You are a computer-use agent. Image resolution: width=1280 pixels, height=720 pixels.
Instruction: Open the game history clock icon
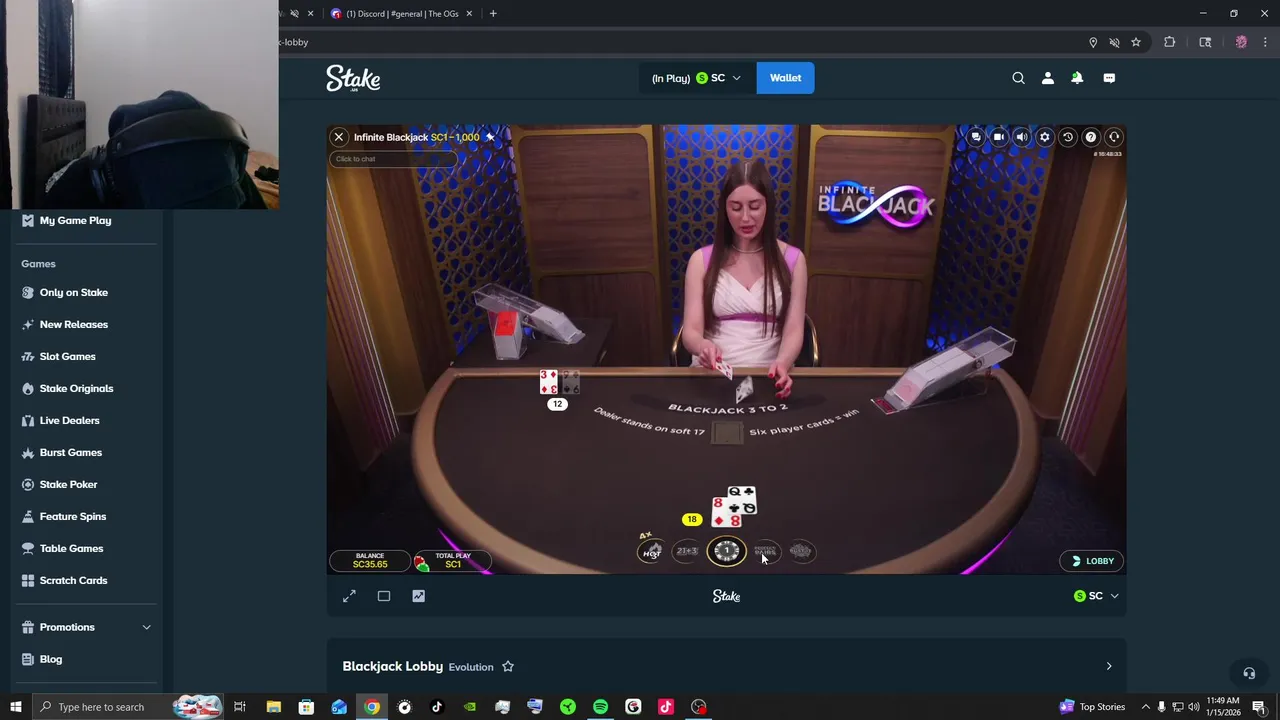click(1067, 137)
